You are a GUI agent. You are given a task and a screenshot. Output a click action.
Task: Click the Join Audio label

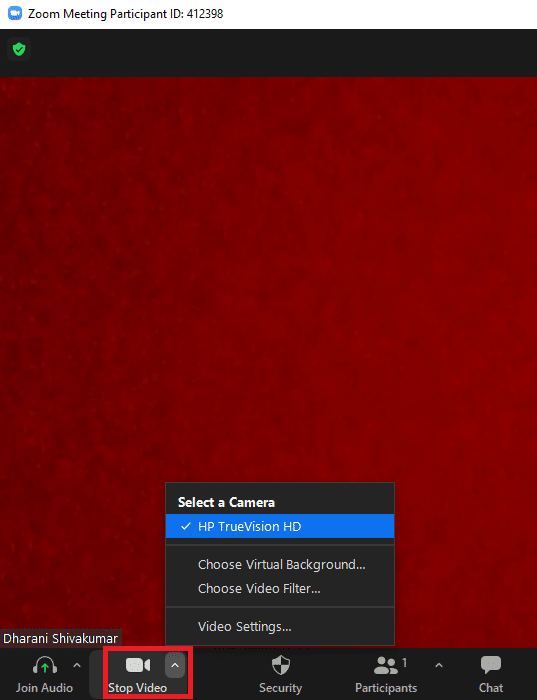point(45,688)
